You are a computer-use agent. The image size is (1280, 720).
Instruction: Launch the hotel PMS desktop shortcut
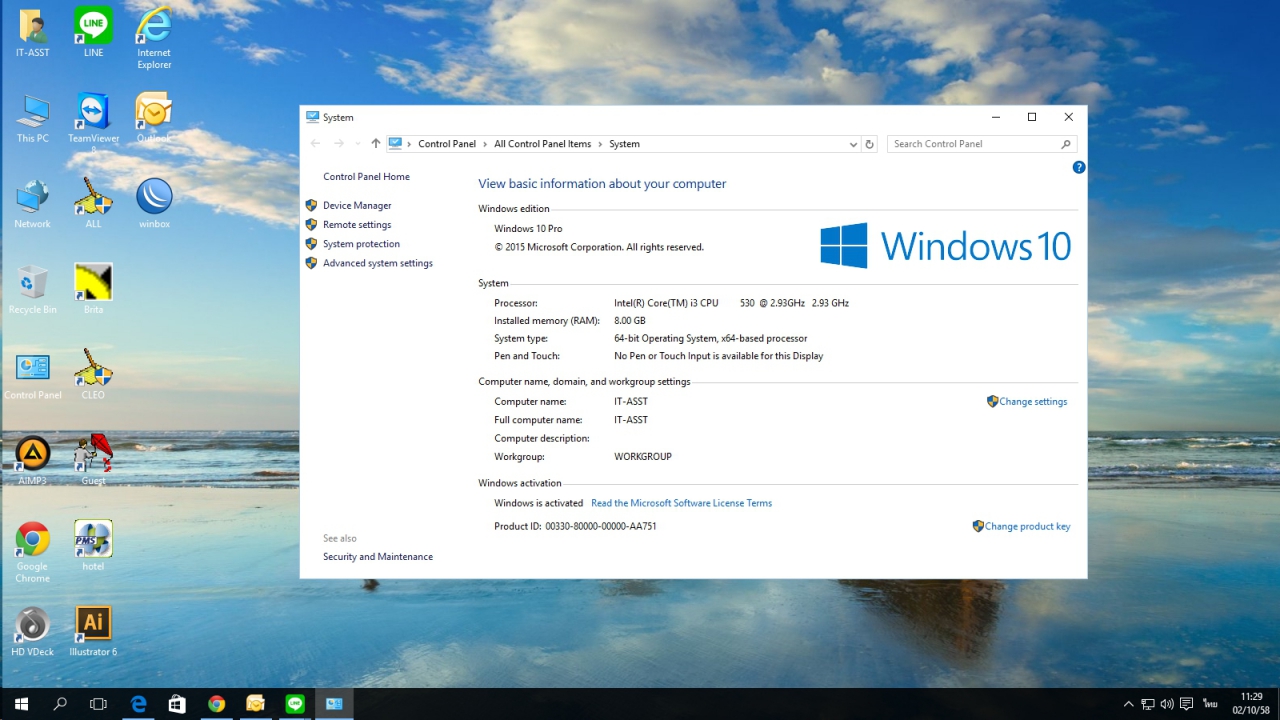tap(93, 547)
